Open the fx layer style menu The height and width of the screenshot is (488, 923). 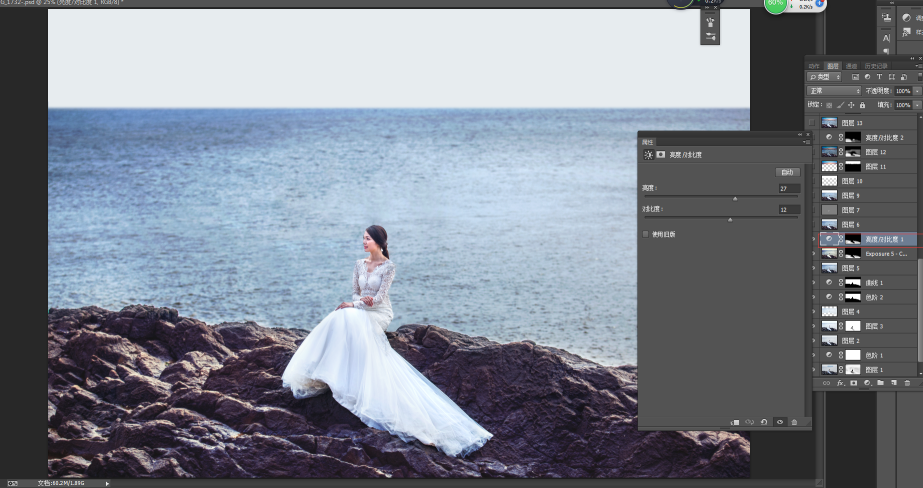tap(841, 383)
